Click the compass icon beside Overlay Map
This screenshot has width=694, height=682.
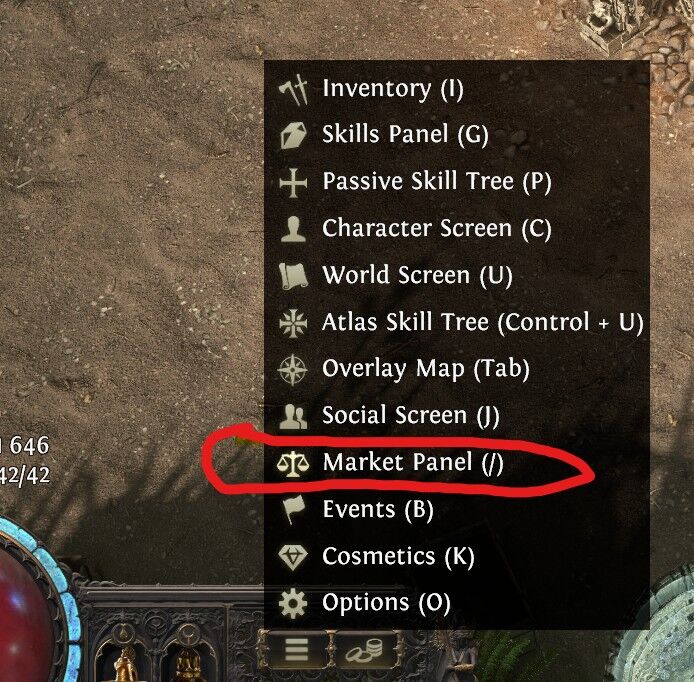click(293, 370)
